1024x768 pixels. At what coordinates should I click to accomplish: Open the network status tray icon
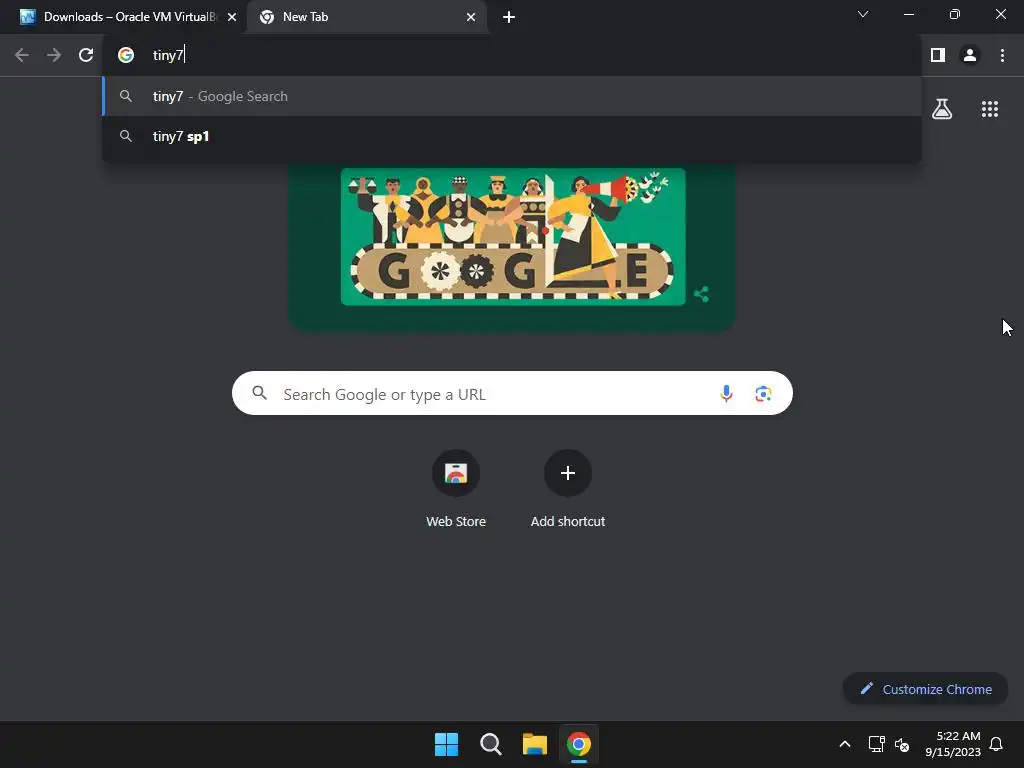point(876,744)
